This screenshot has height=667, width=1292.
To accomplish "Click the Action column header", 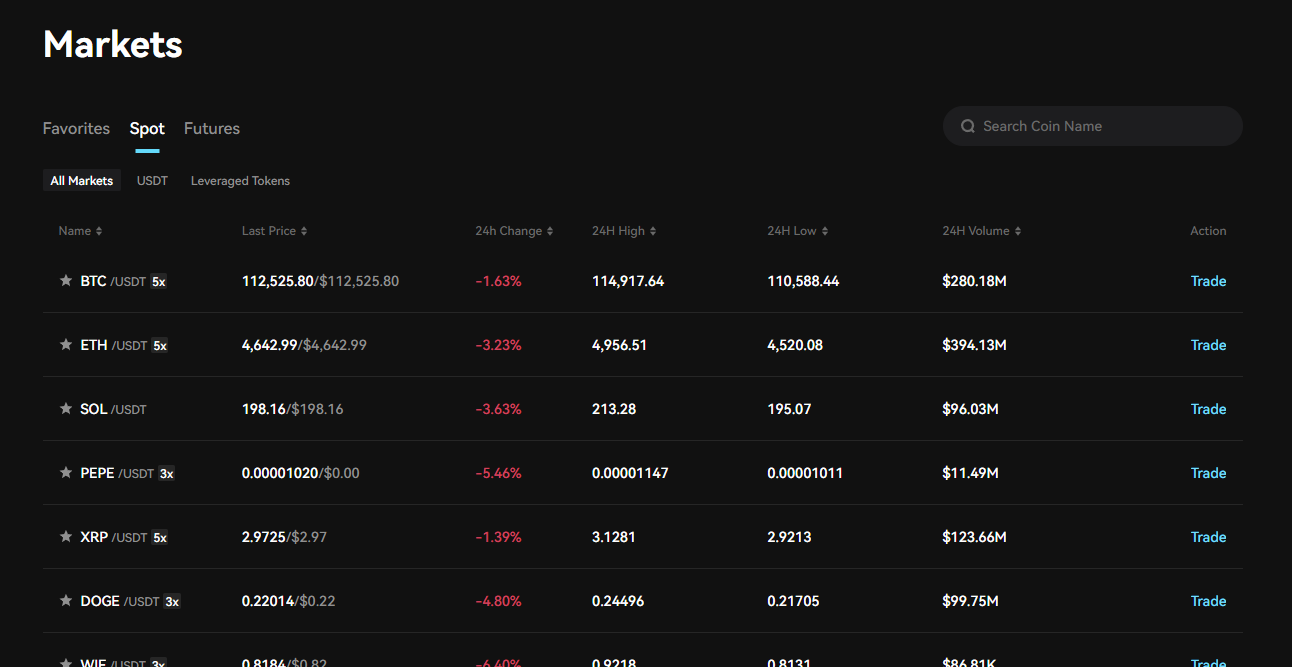I will 1208,231.
